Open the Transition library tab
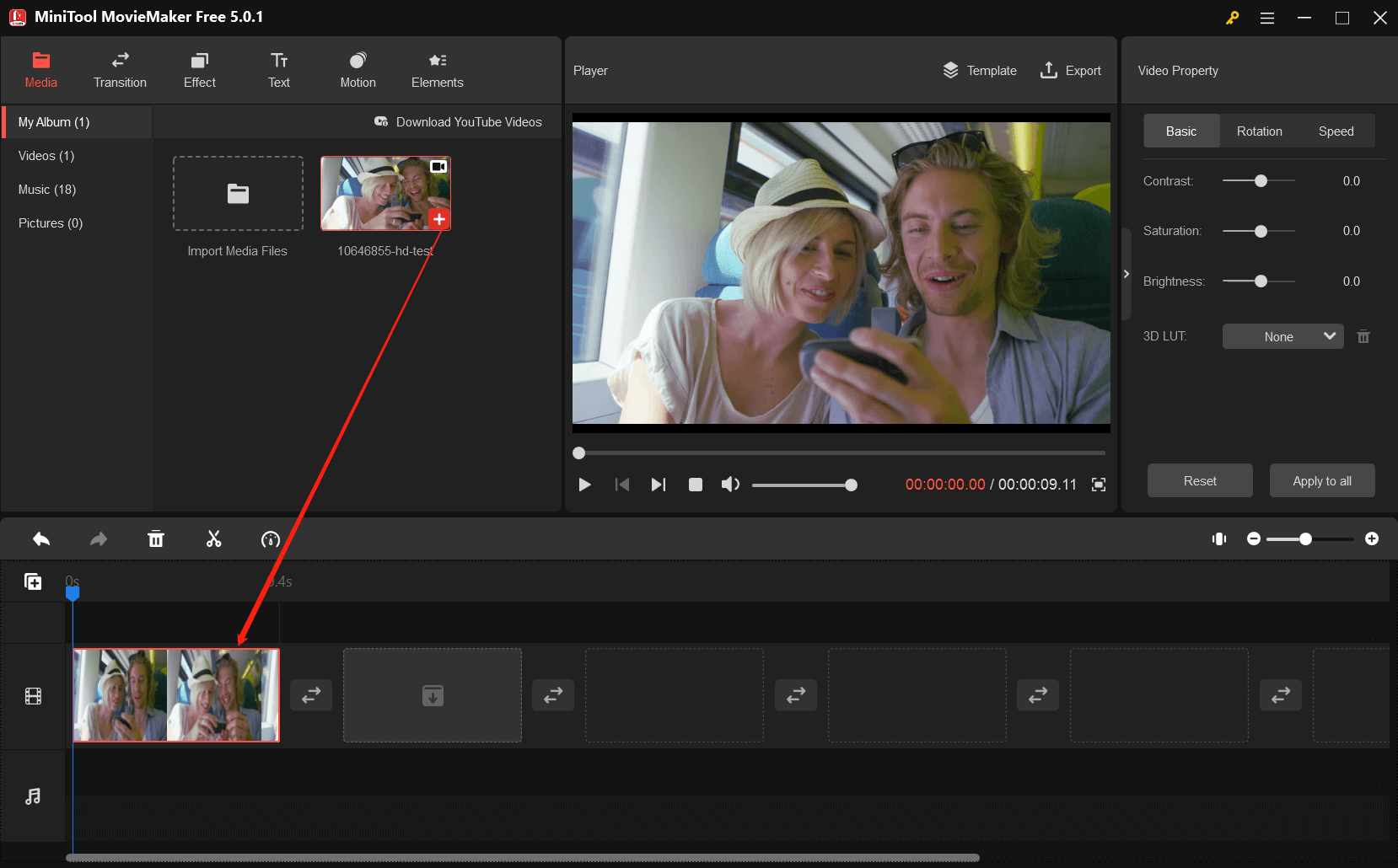 point(120,71)
